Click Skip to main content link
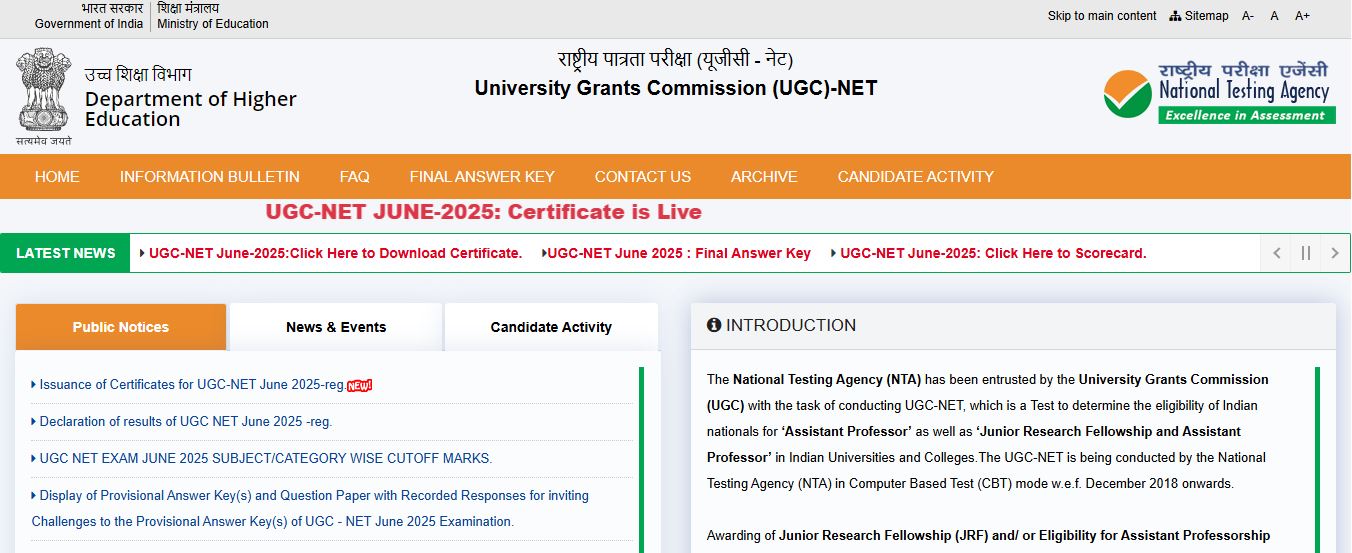The image size is (1352, 553). pos(1102,16)
